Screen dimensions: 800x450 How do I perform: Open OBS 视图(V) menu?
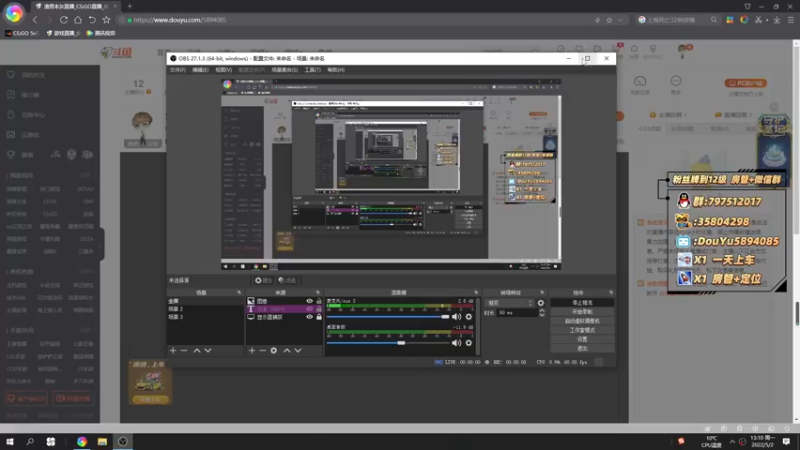223,70
